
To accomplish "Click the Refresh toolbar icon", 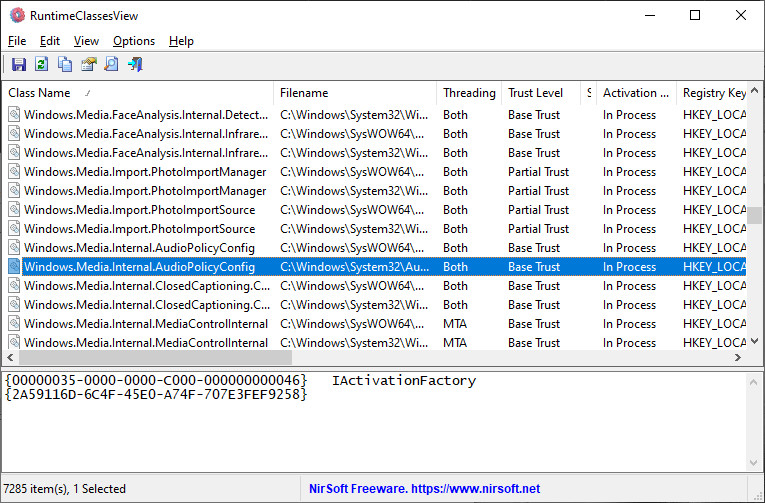I will pos(41,64).
